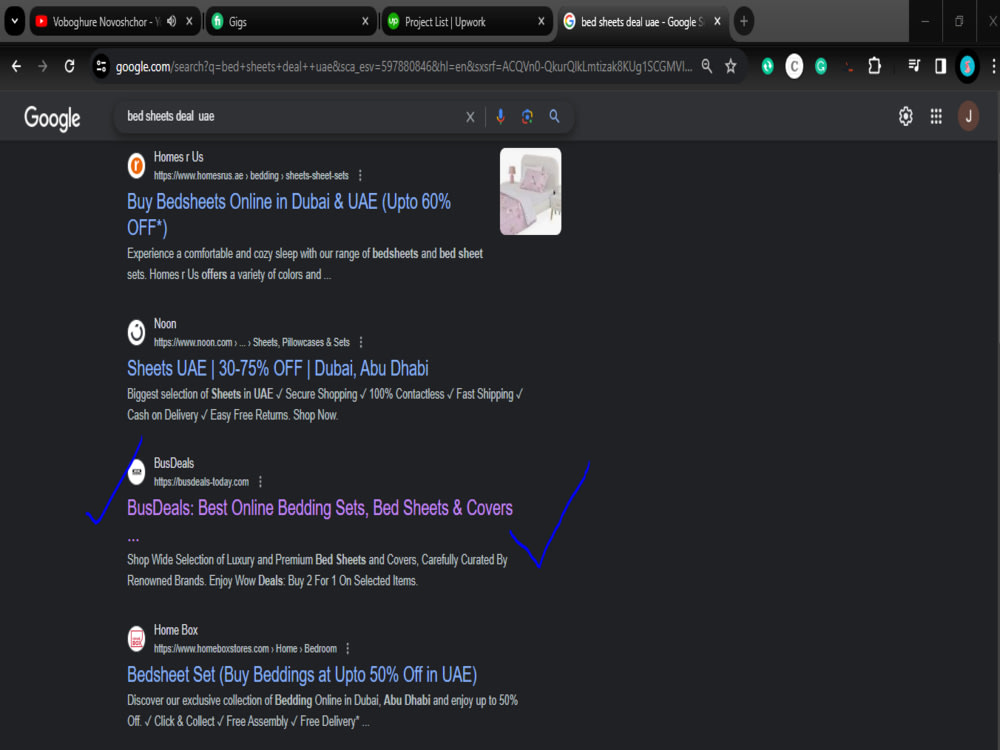
Task: Open the Homes r Us site name
Action: 179,157
